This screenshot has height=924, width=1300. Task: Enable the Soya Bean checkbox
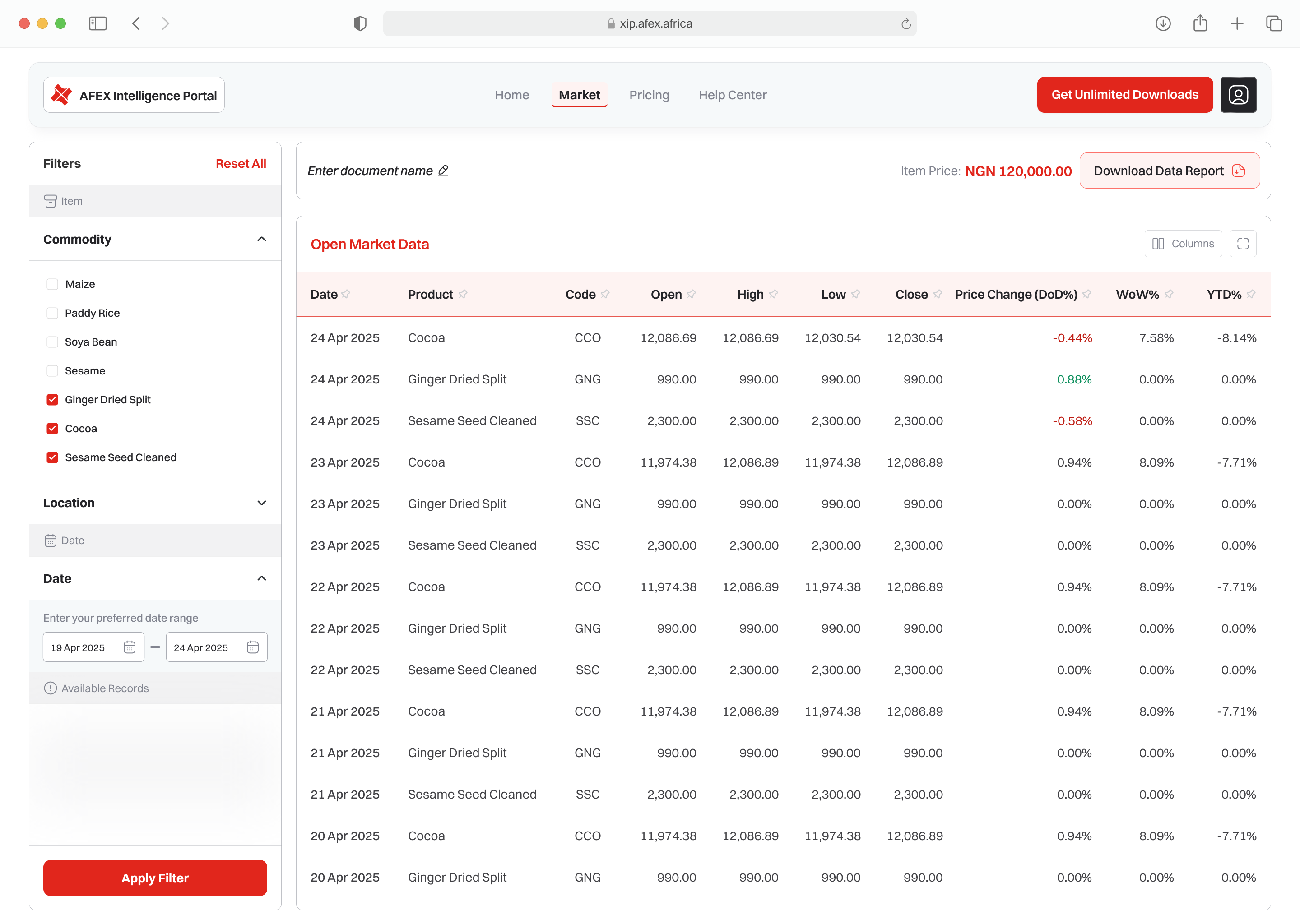pos(52,342)
